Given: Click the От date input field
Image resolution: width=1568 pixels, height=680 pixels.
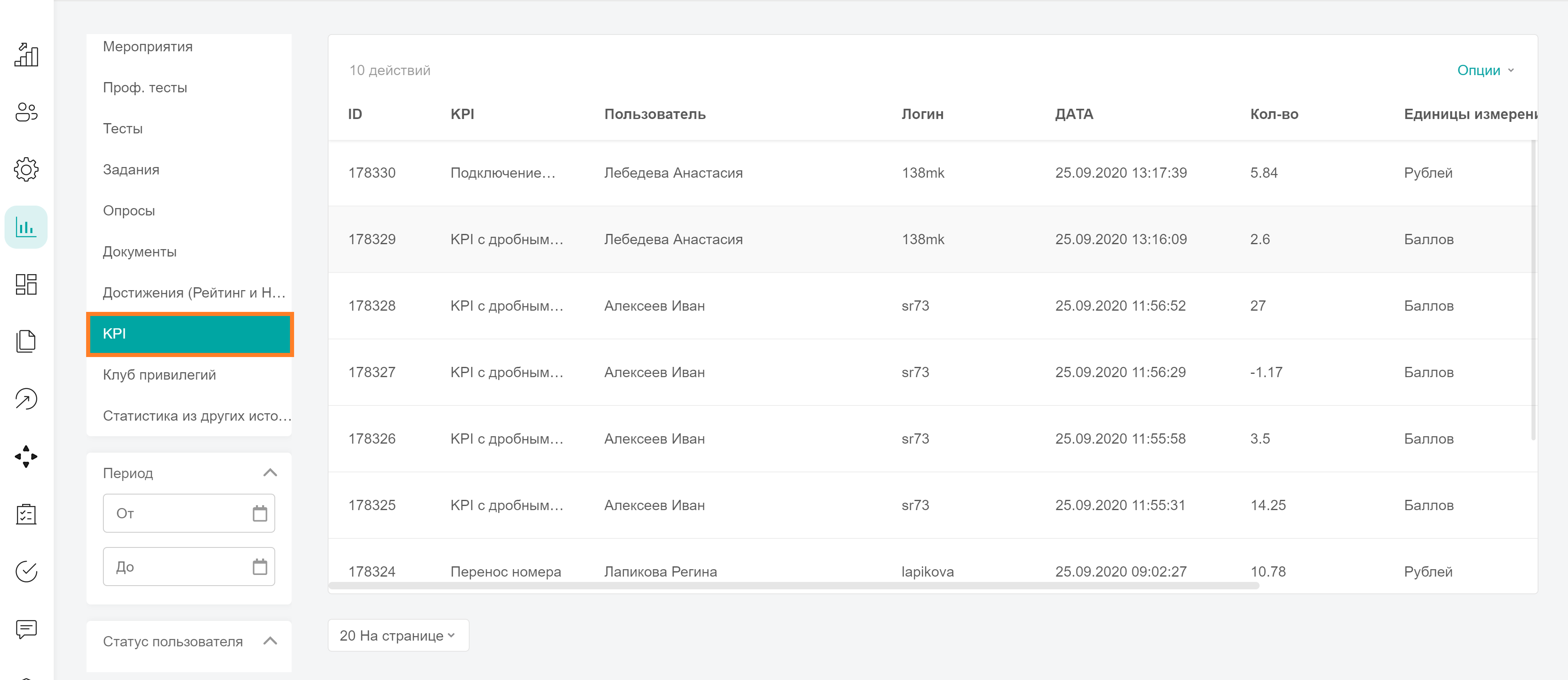Looking at the screenshot, I should 189,513.
